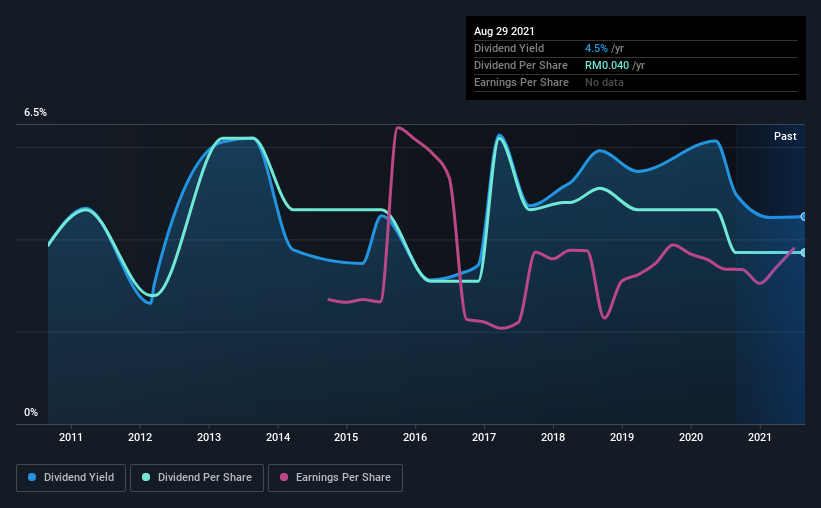Image resolution: width=821 pixels, height=508 pixels.
Task: Select the 2011 label on the x-axis
Action: tap(71, 437)
